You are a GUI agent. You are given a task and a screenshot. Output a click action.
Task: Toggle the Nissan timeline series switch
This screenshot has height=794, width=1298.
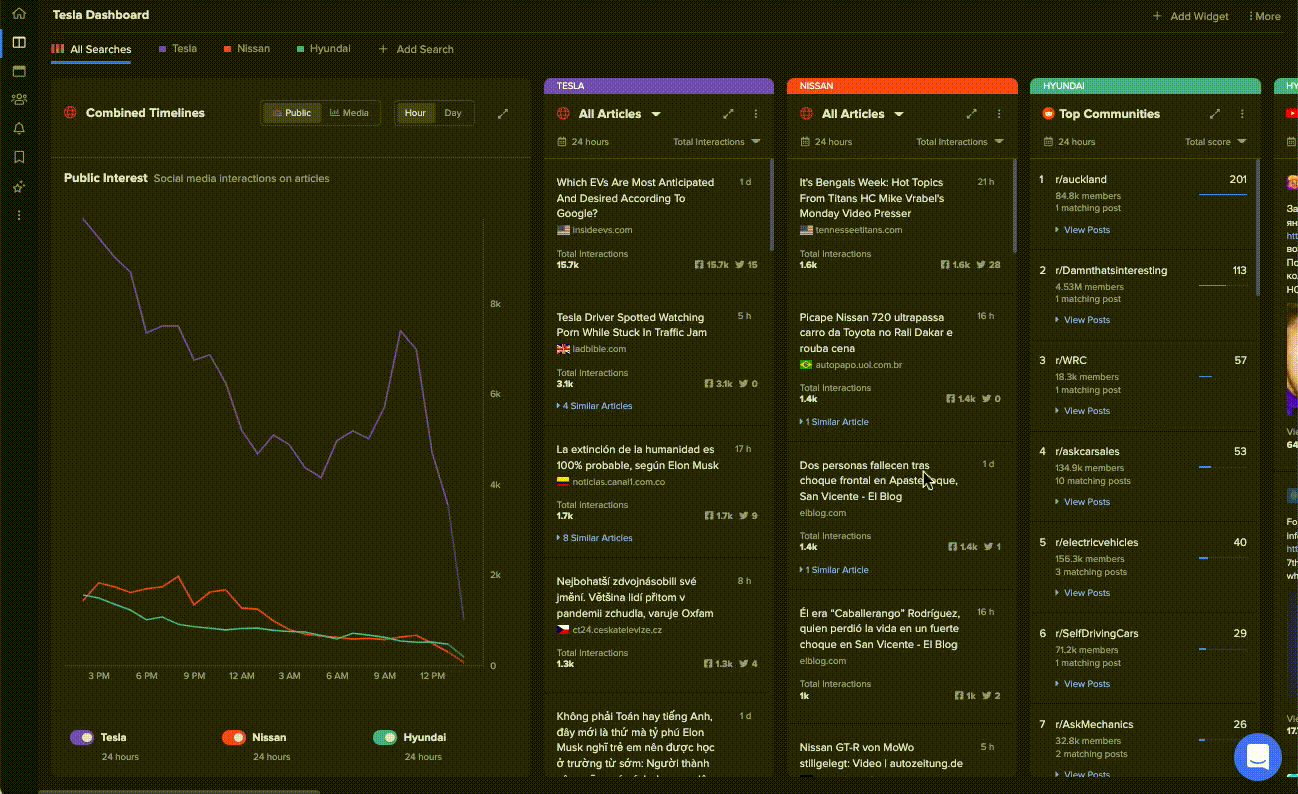[233, 737]
